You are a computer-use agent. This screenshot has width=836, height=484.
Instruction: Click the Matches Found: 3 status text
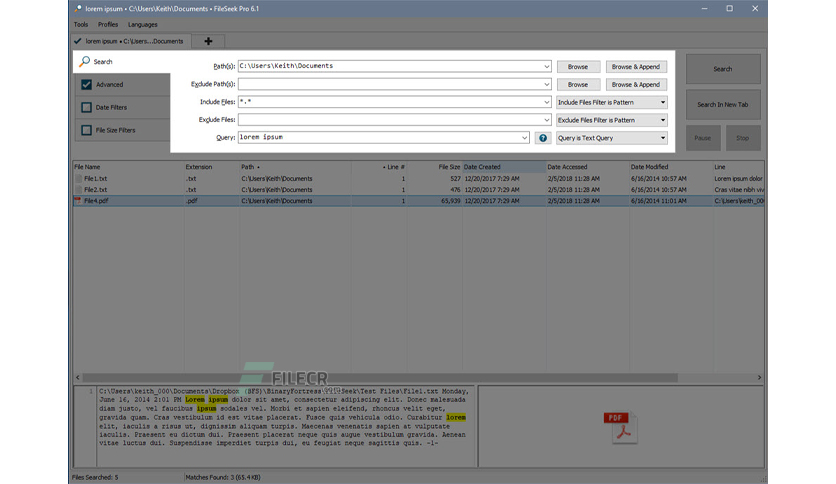[223, 477]
